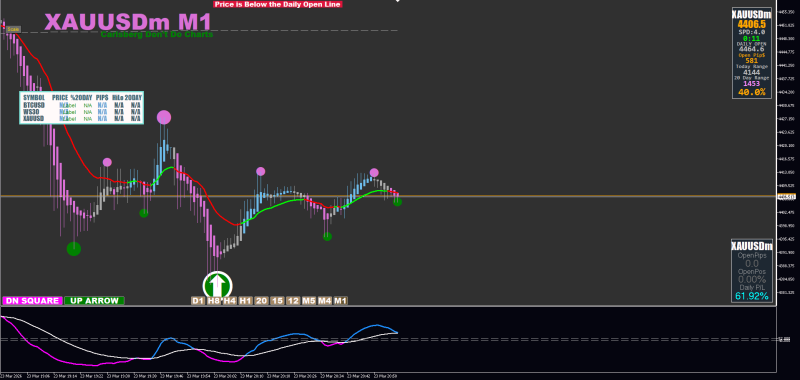
Task: Click the current price label on the price axis
Action: tap(786, 196)
